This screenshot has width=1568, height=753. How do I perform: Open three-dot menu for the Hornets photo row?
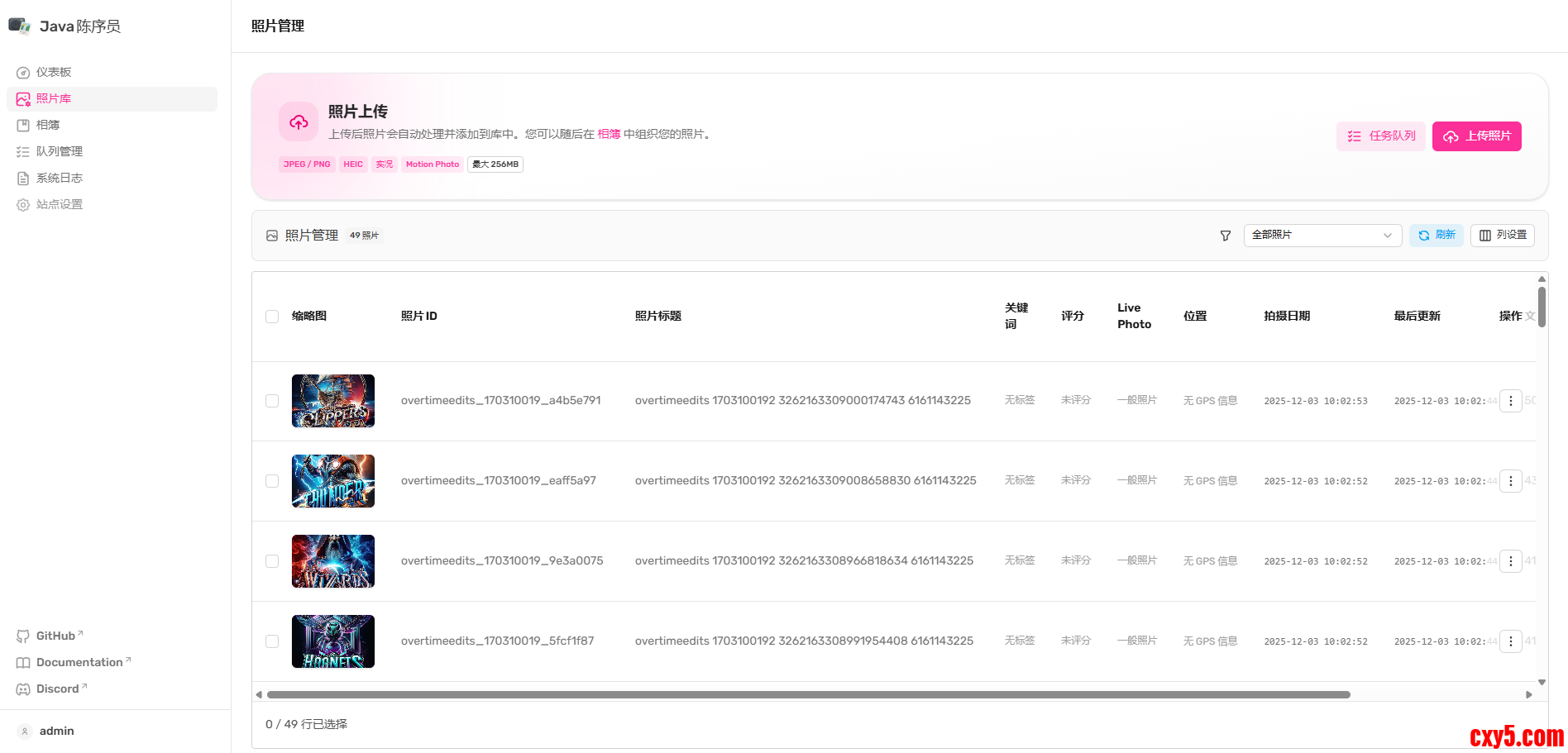pyautogui.click(x=1510, y=641)
